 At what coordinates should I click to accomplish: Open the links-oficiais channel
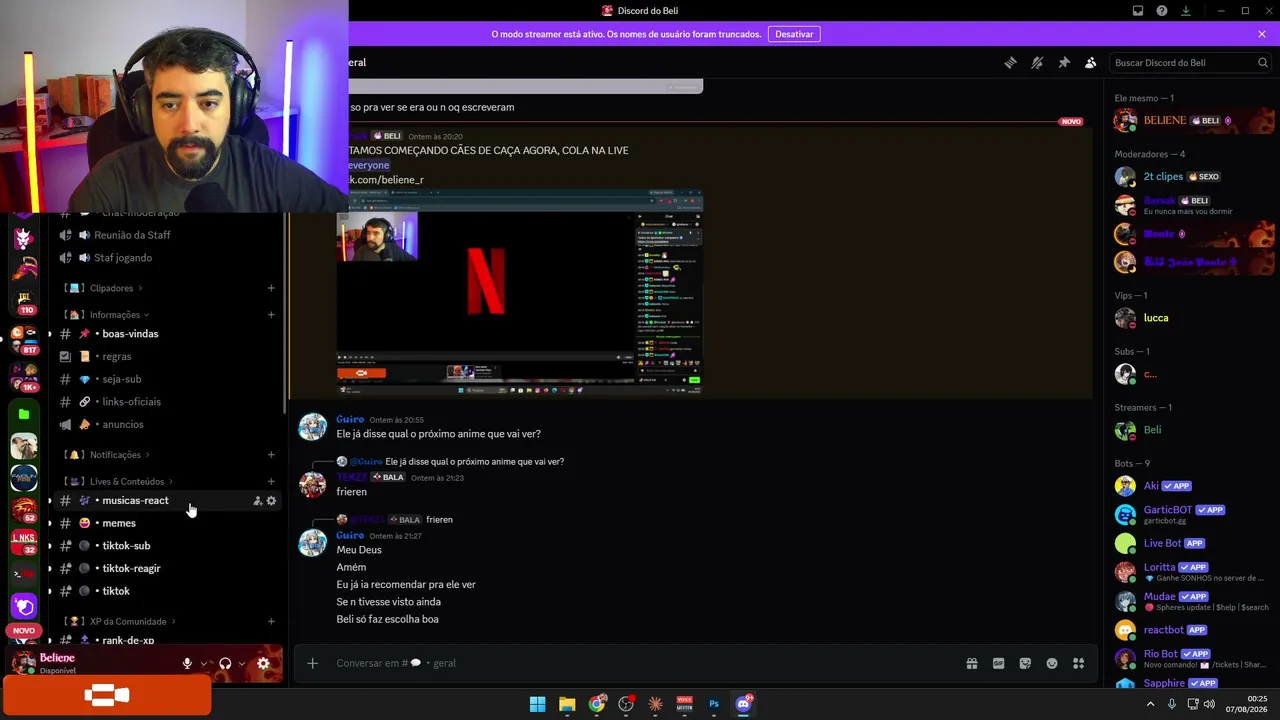[x=167, y=402]
